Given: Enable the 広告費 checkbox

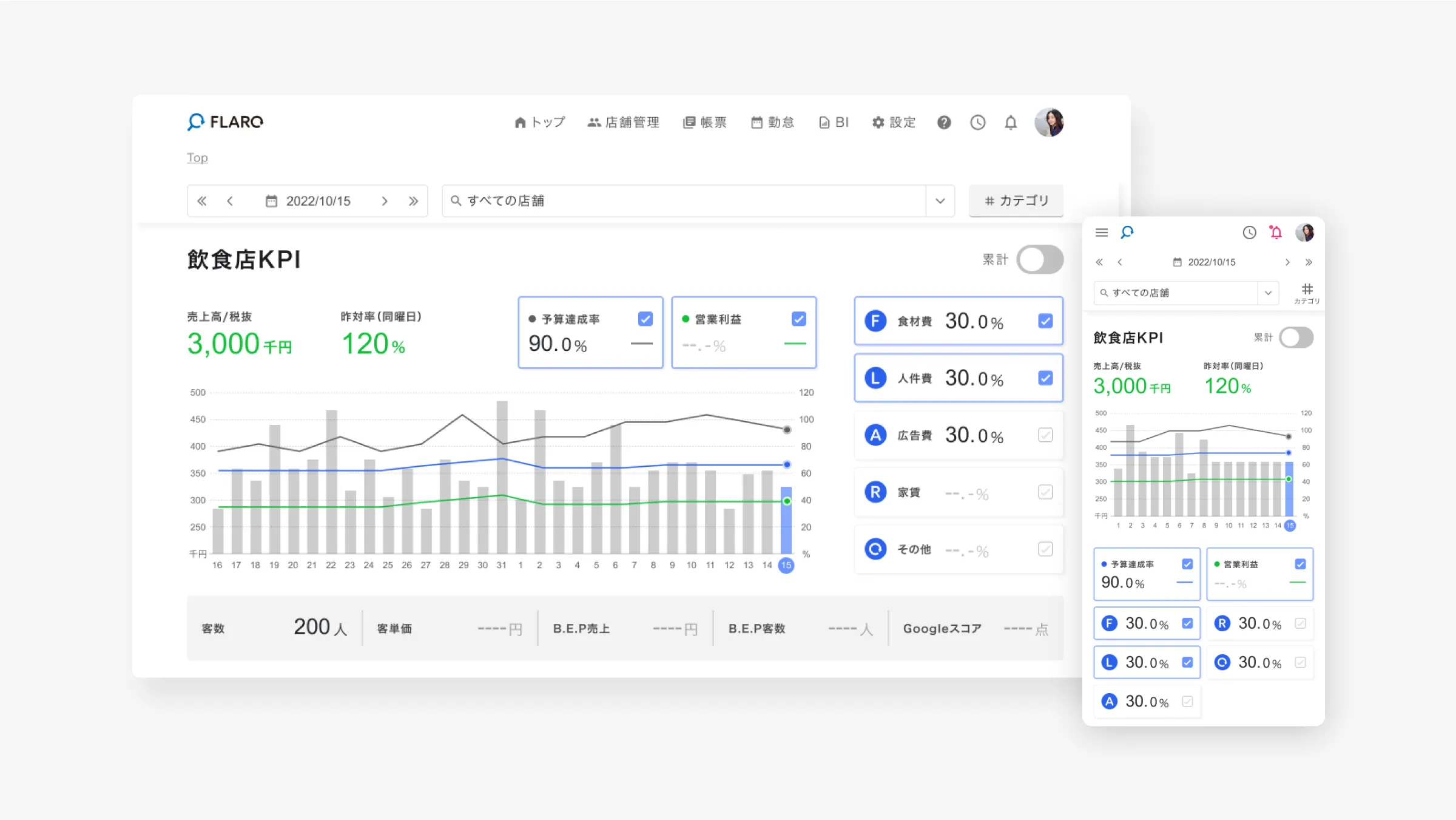Looking at the screenshot, I should pos(1045,435).
